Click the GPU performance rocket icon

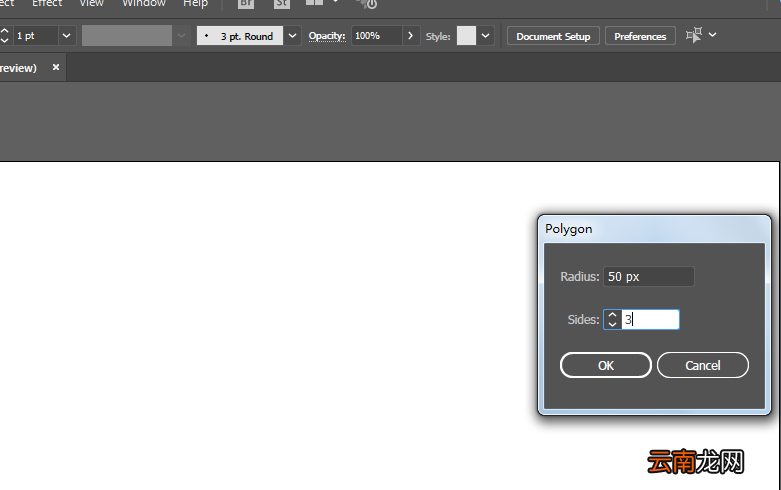click(x=367, y=4)
